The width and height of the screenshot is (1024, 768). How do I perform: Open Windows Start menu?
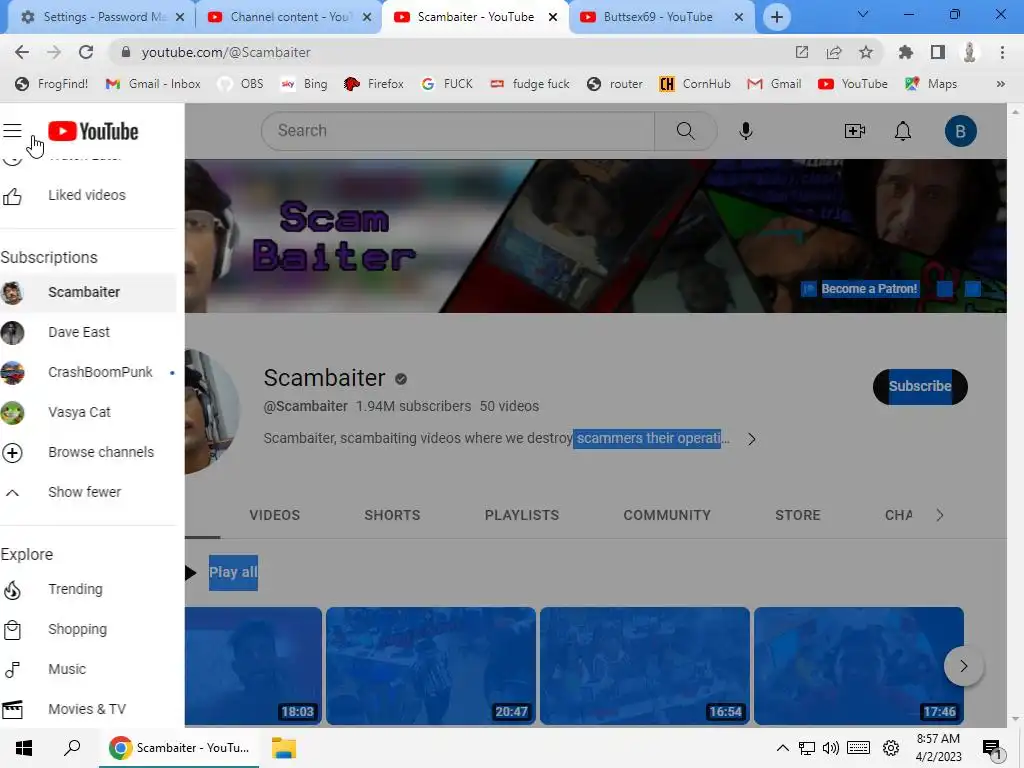click(24, 748)
